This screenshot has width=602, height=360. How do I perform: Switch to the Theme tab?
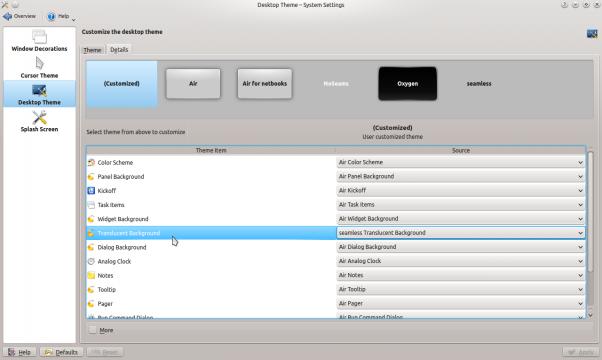(x=93, y=50)
